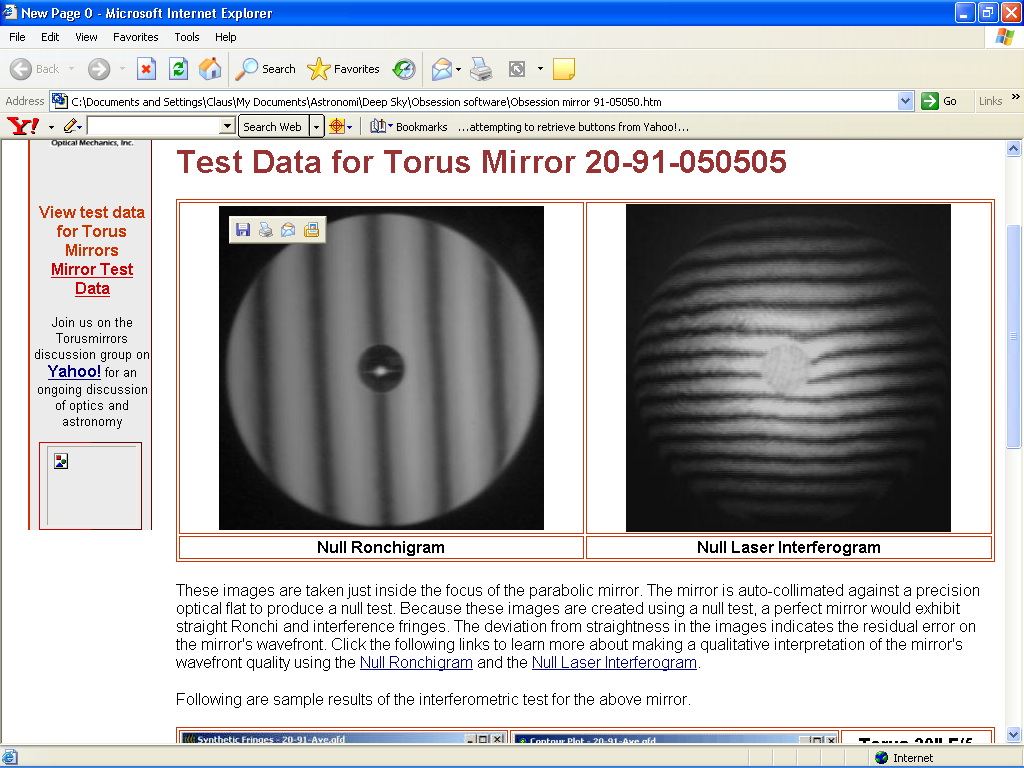Image resolution: width=1024 pixels, height=768 pixels.
Task: Click the vertical scrollbar up arrow
Action: pyautogui.click(x=1014, y=149)
